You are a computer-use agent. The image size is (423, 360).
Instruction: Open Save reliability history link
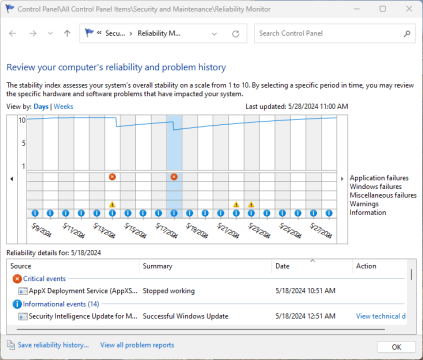coord(53,345)
